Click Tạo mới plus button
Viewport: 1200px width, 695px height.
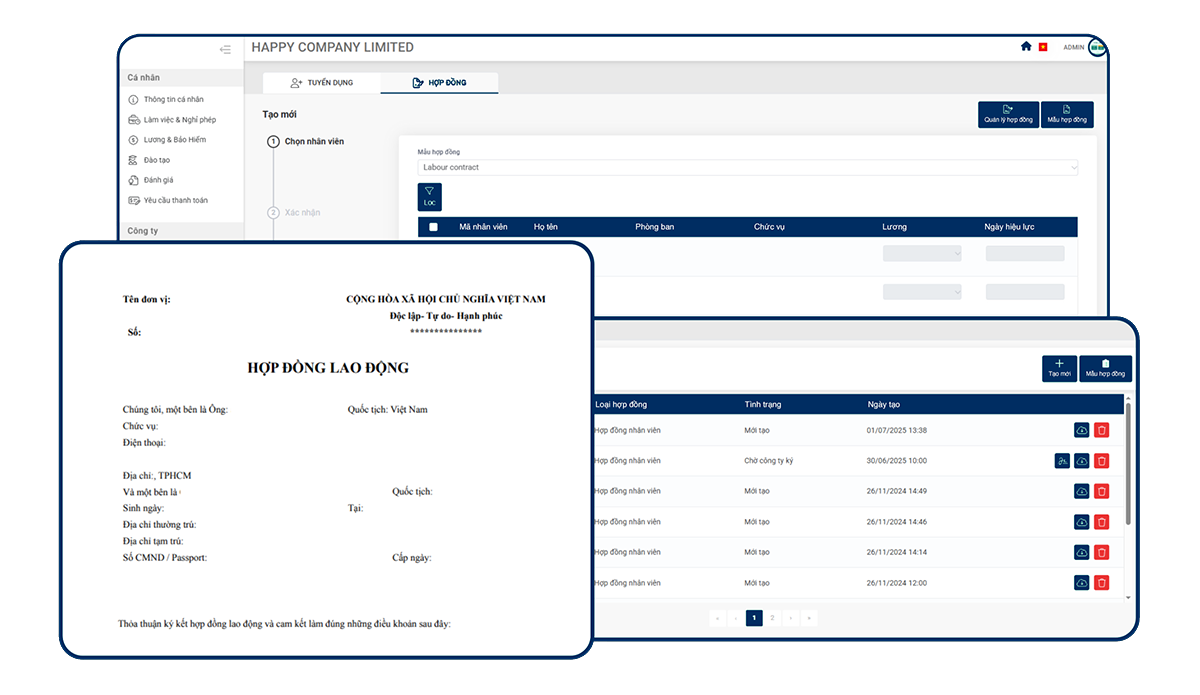[1059, 368]
